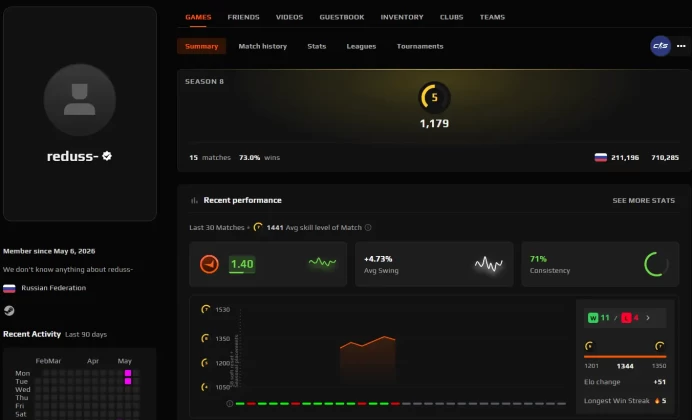Switch to the Stats sub-tab
Screen dimensions: 692x420
[x=316, y=46]
